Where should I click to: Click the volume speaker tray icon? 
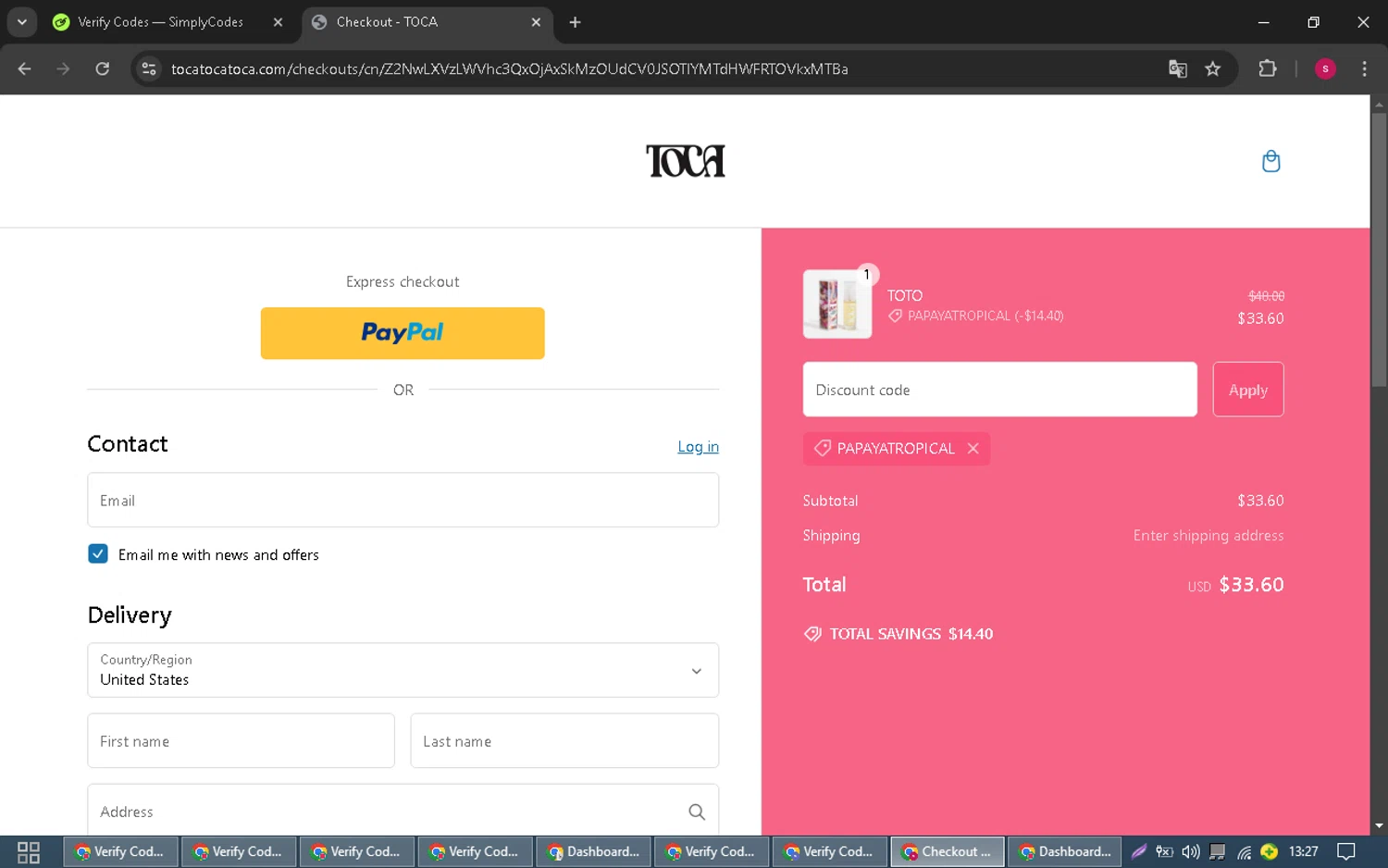click(x=1191, y=851)
